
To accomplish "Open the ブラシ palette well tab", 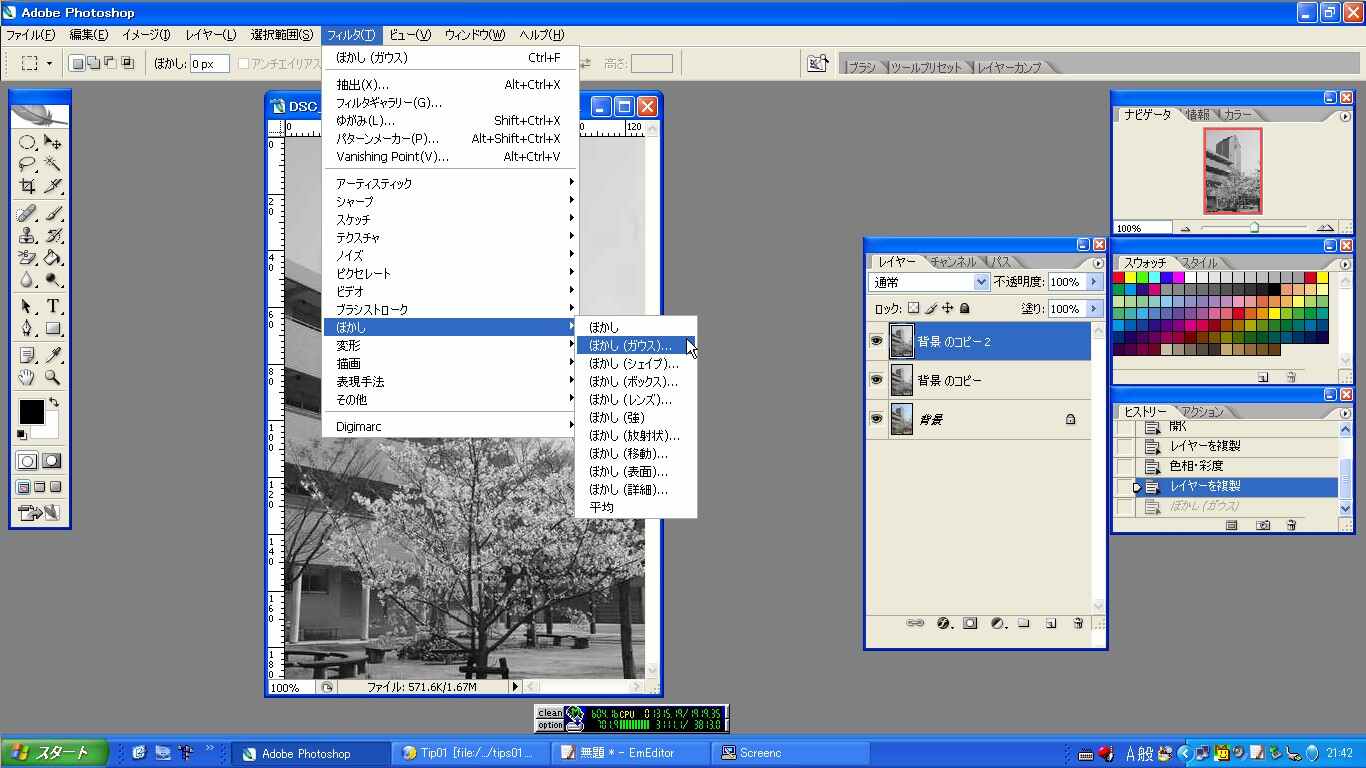I will [x=860, y=67].
